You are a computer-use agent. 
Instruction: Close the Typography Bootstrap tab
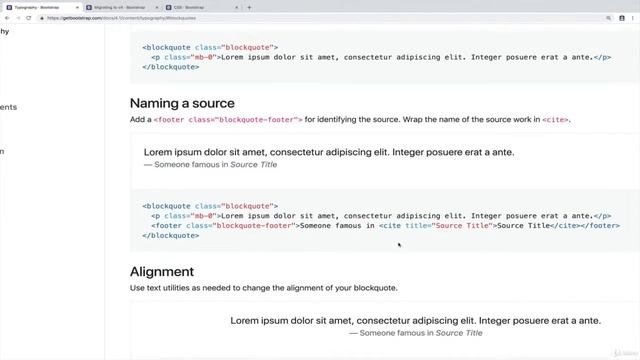(x=77, y=7)
